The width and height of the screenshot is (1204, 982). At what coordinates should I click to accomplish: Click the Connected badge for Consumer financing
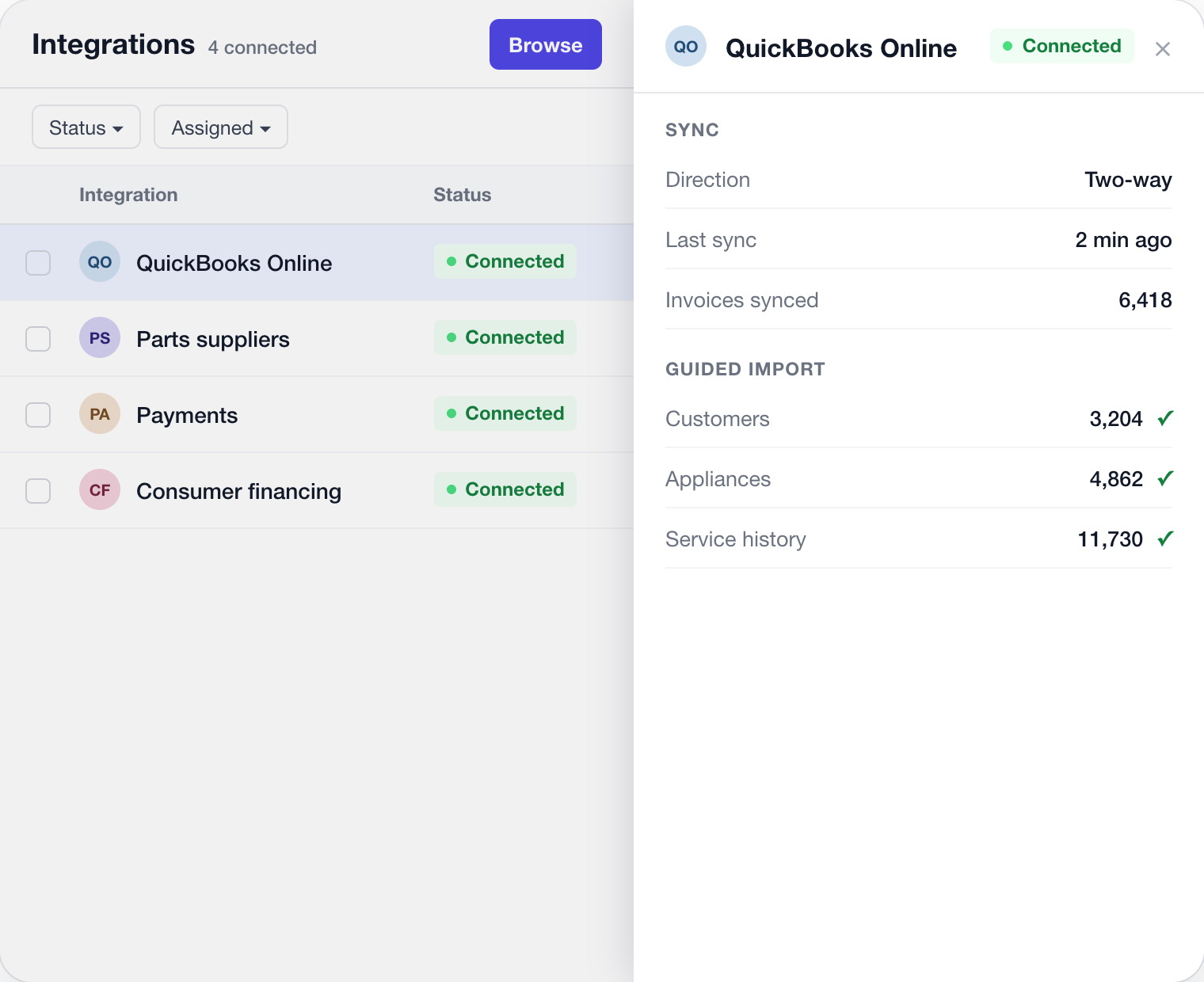click(x=505, y=489)
